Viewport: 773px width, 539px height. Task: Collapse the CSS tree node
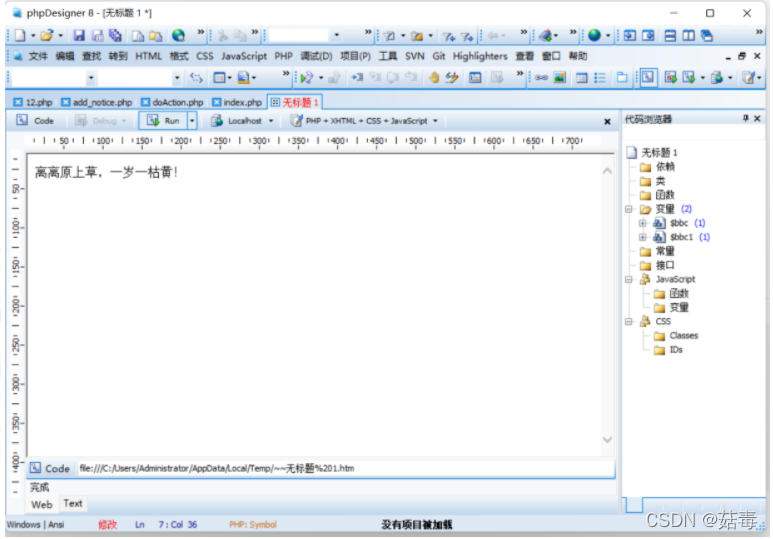[x=629, y=322]
